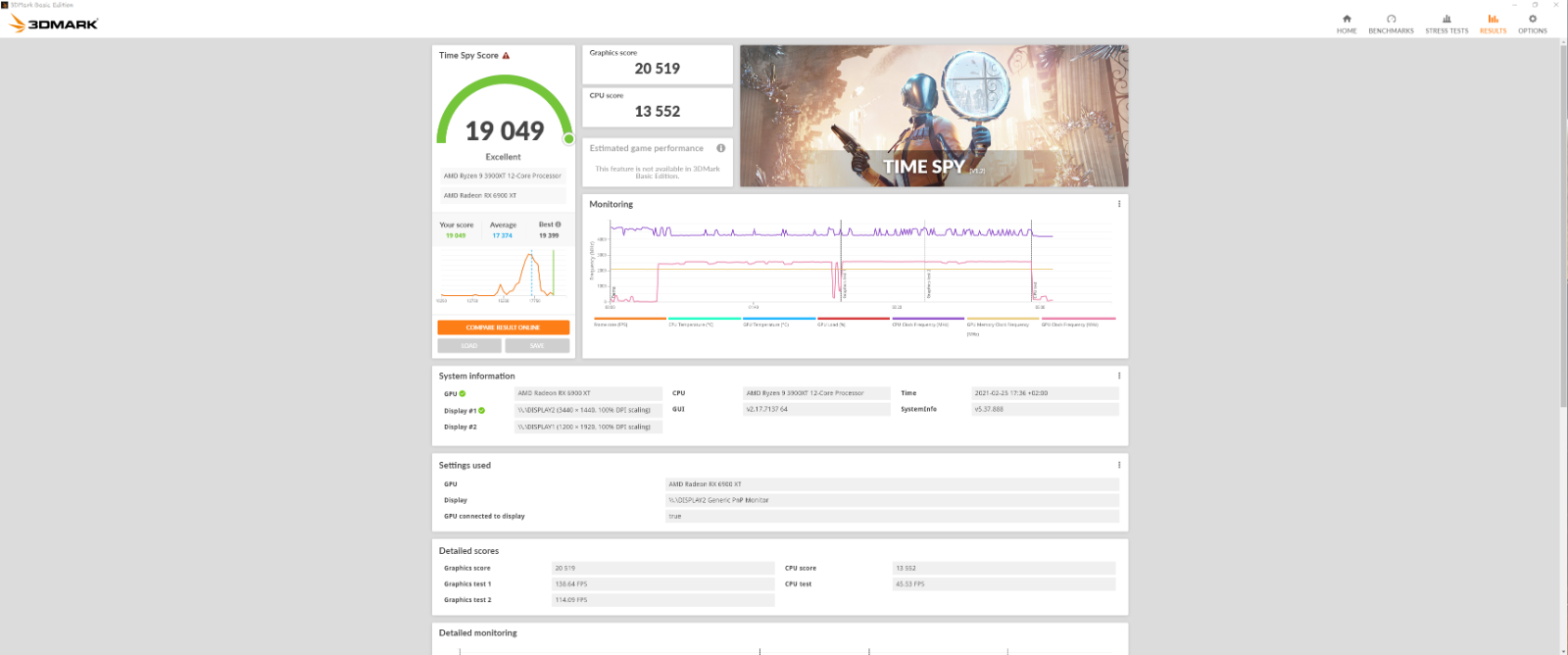Viewport: 1568px width, 655px height.
Task: Open the Options tab
Action: click(x=1533, y=25)
